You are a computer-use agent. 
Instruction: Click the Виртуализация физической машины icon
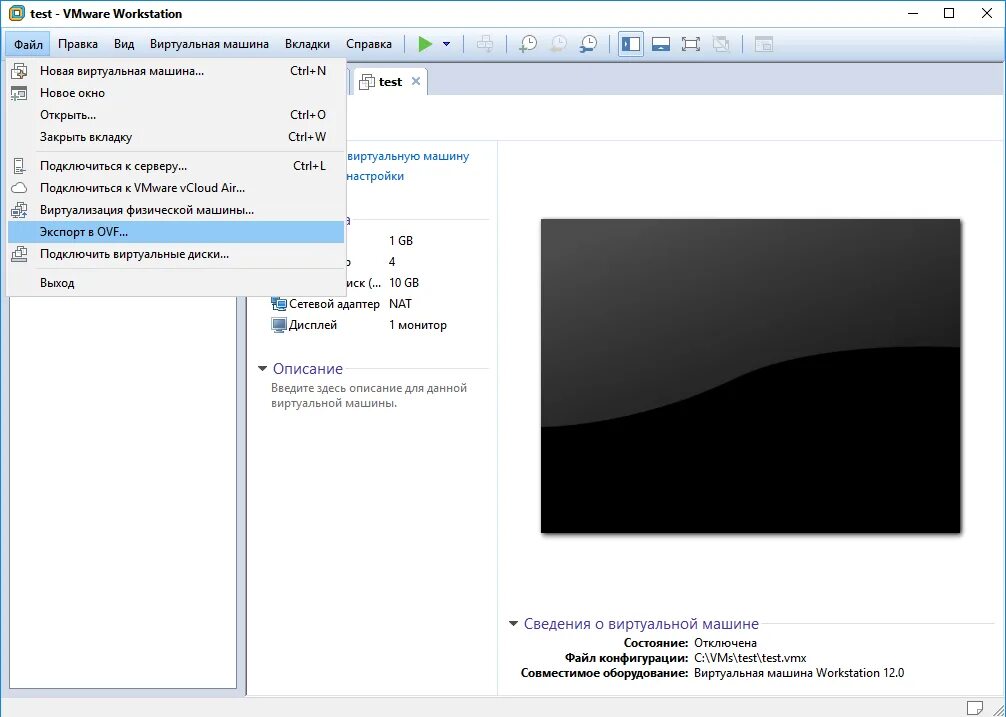pos(19,210)
